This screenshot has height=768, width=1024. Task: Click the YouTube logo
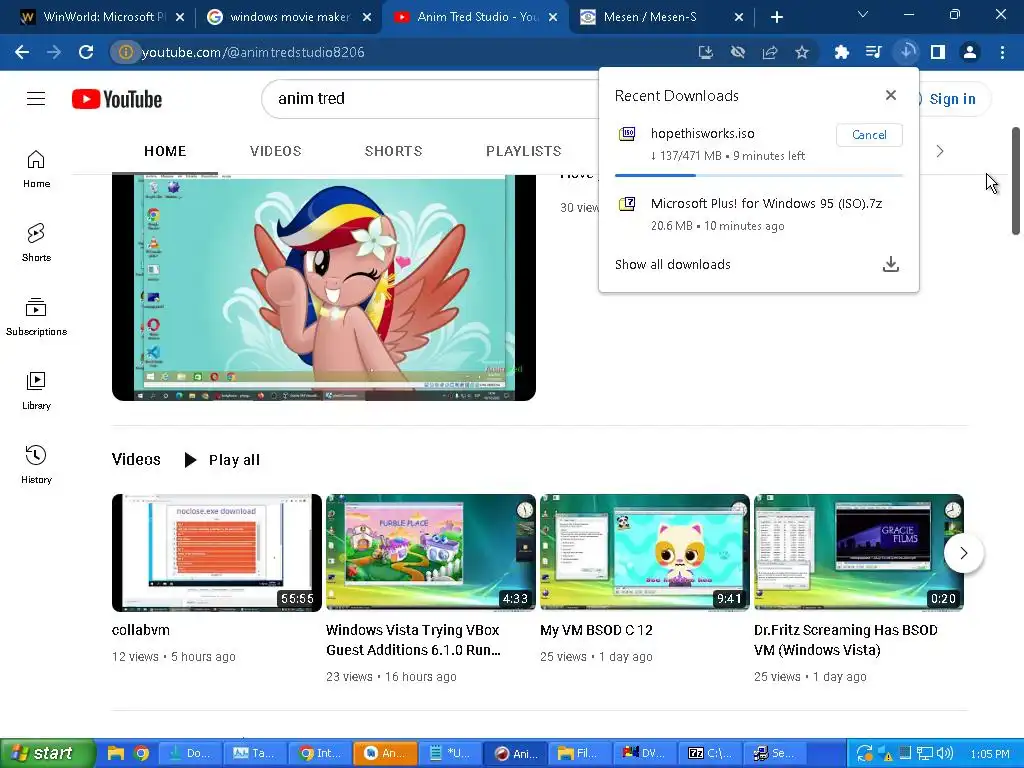point(117,99)
